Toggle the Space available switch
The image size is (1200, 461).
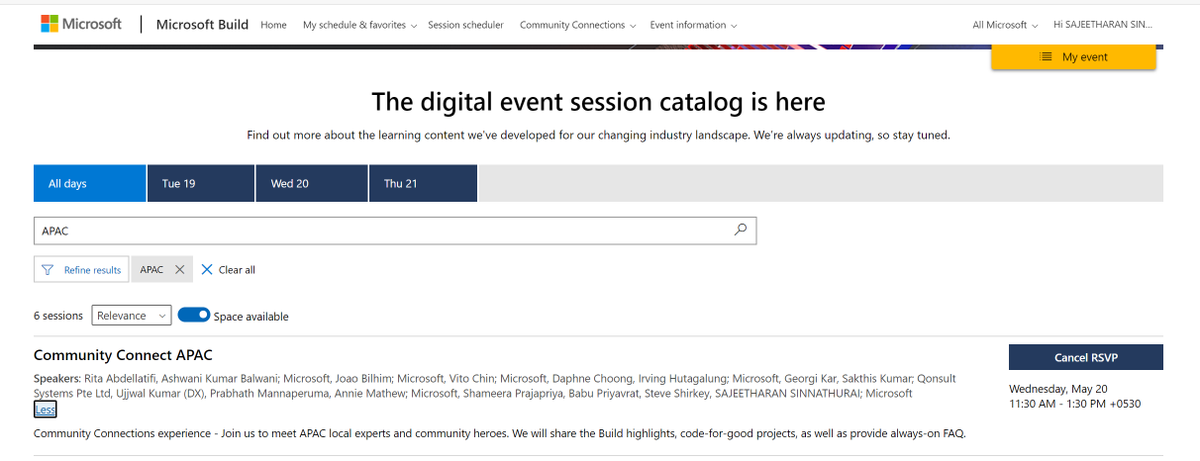(x=194, y=315)
